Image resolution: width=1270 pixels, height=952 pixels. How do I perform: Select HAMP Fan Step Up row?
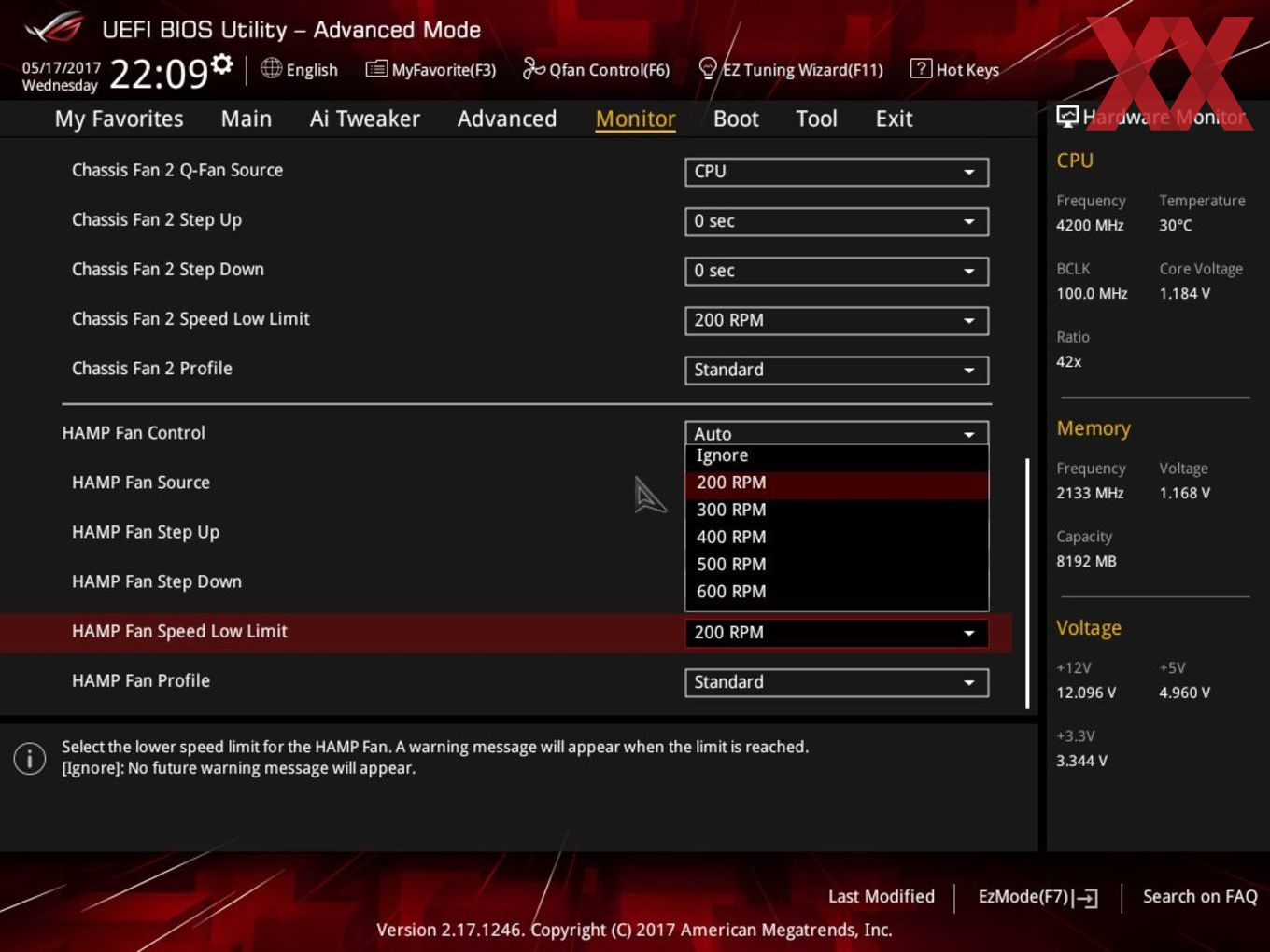point(146,532)
